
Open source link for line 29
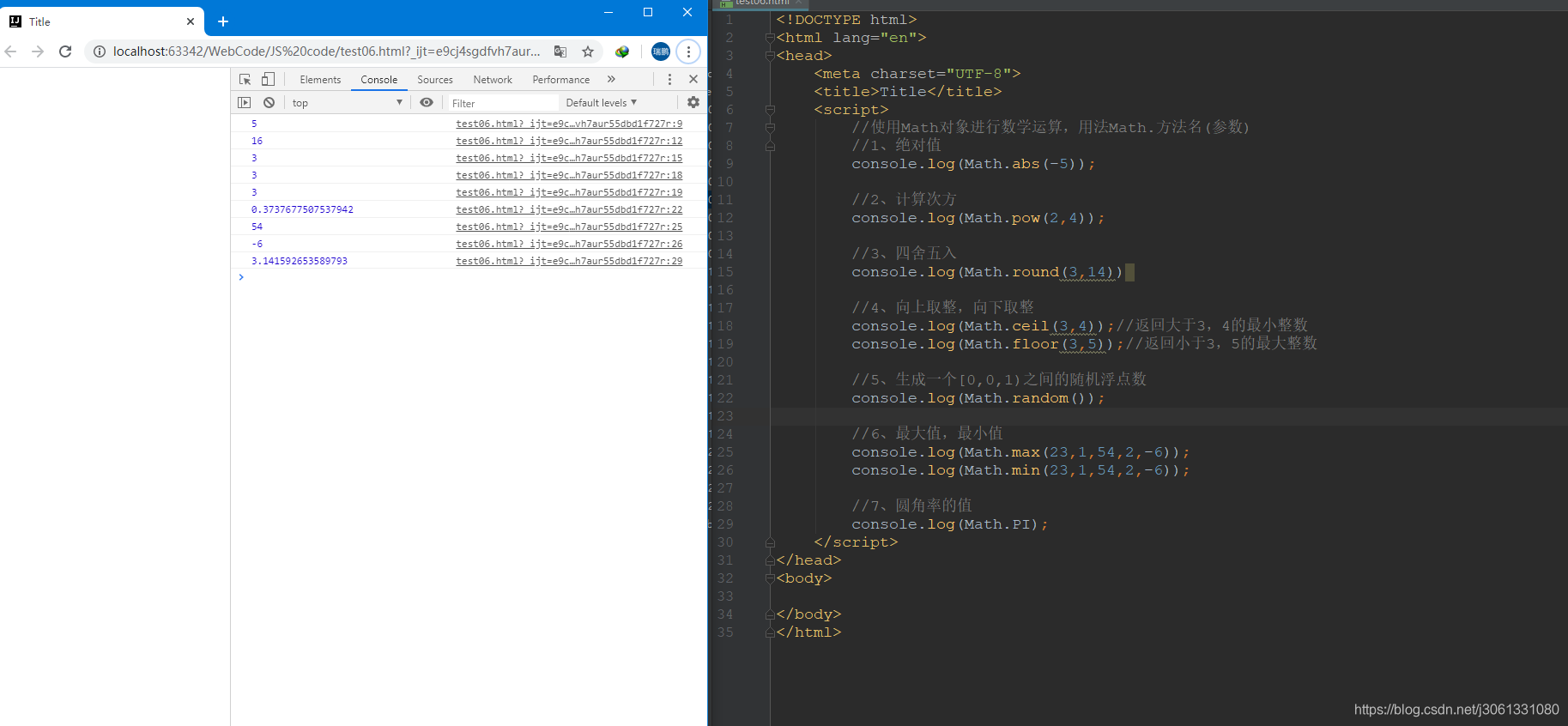tap(569, 261)
